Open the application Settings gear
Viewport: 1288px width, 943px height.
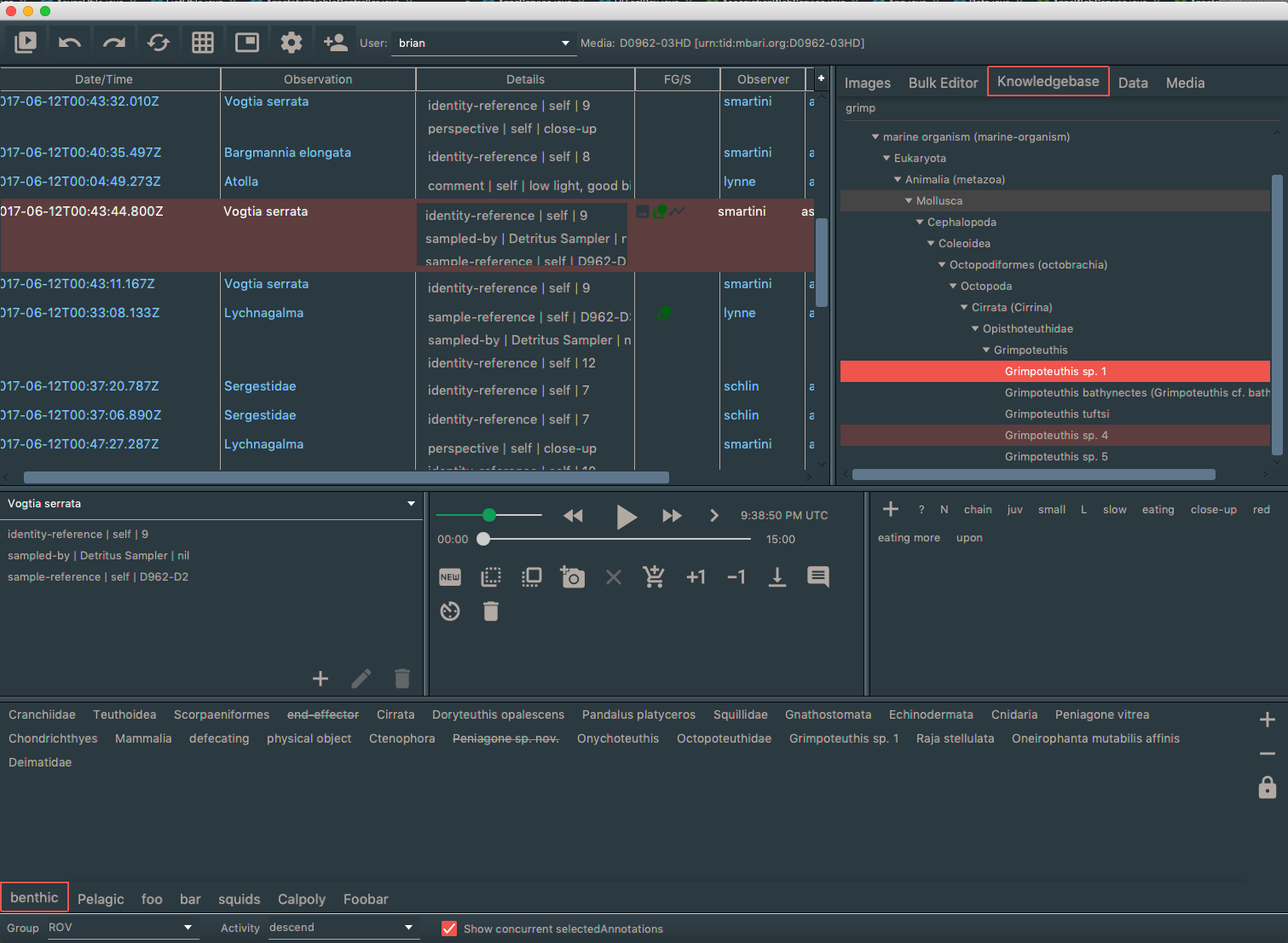pos(291,41)
